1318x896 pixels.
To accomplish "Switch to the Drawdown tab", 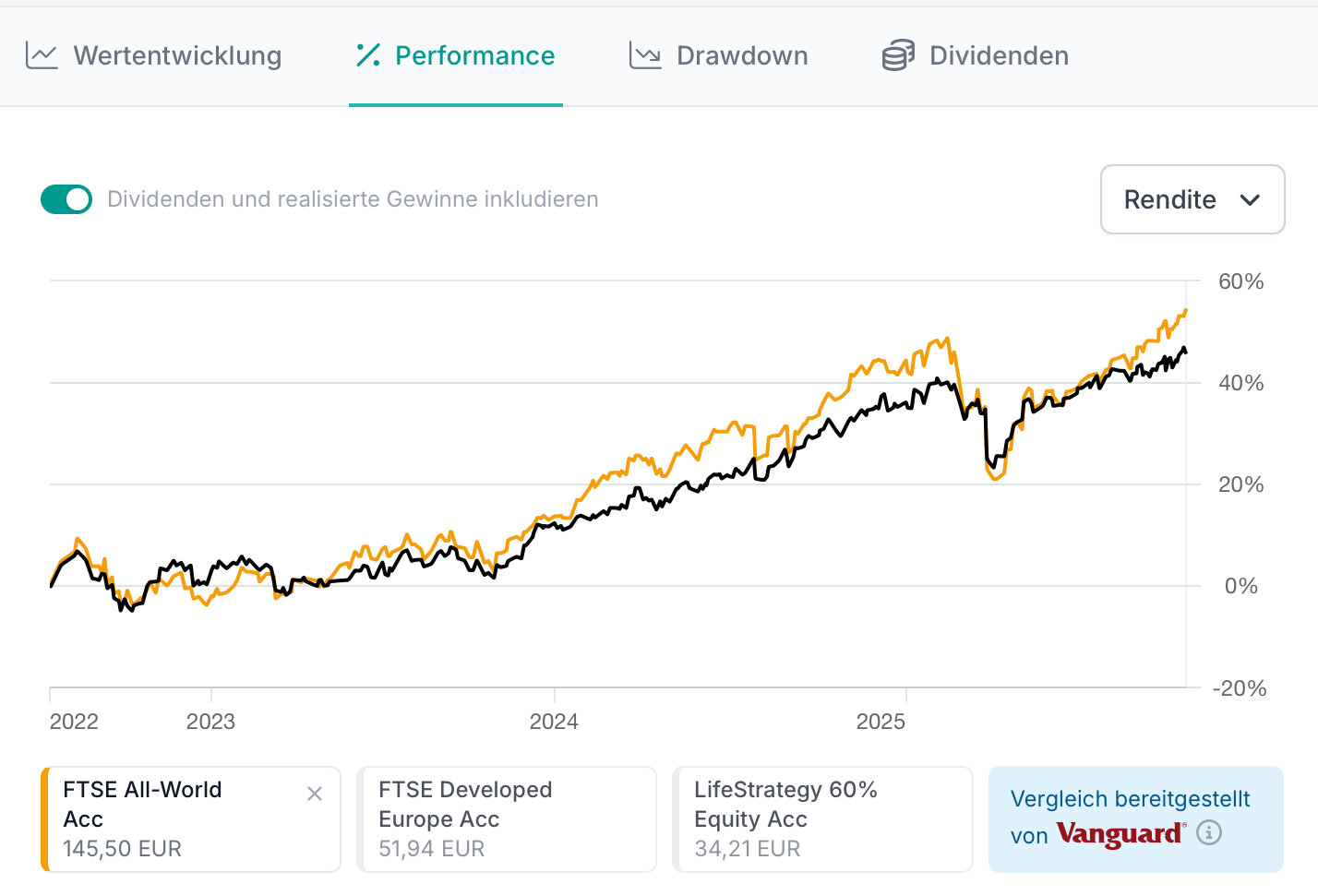I will coord(741,56).
